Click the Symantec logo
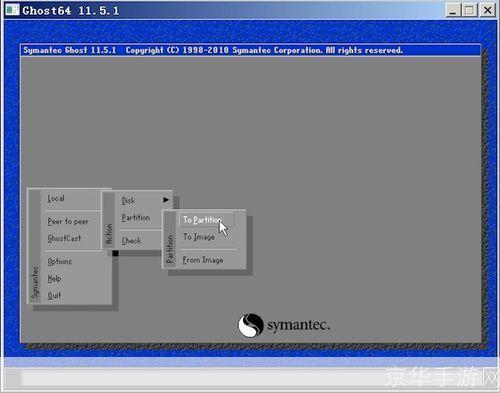The image size is (500, 393). [284, 325]
